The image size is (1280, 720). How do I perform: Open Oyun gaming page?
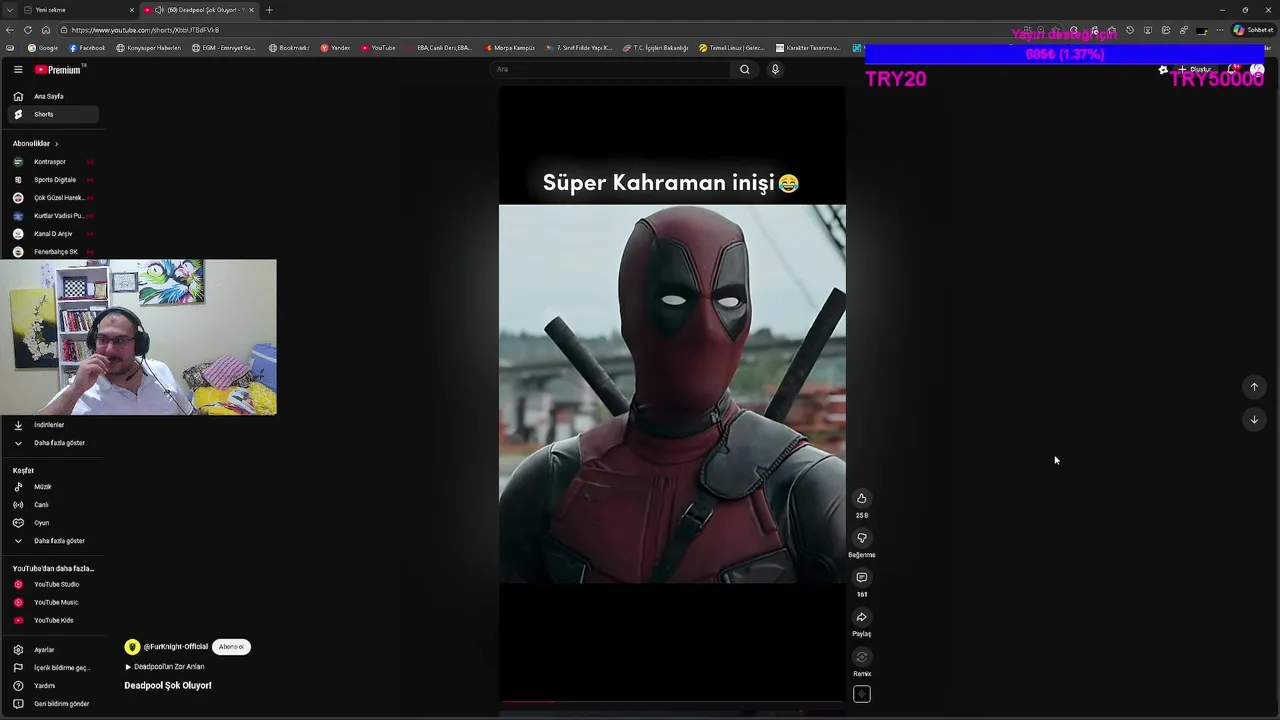[x=52, y=523]
